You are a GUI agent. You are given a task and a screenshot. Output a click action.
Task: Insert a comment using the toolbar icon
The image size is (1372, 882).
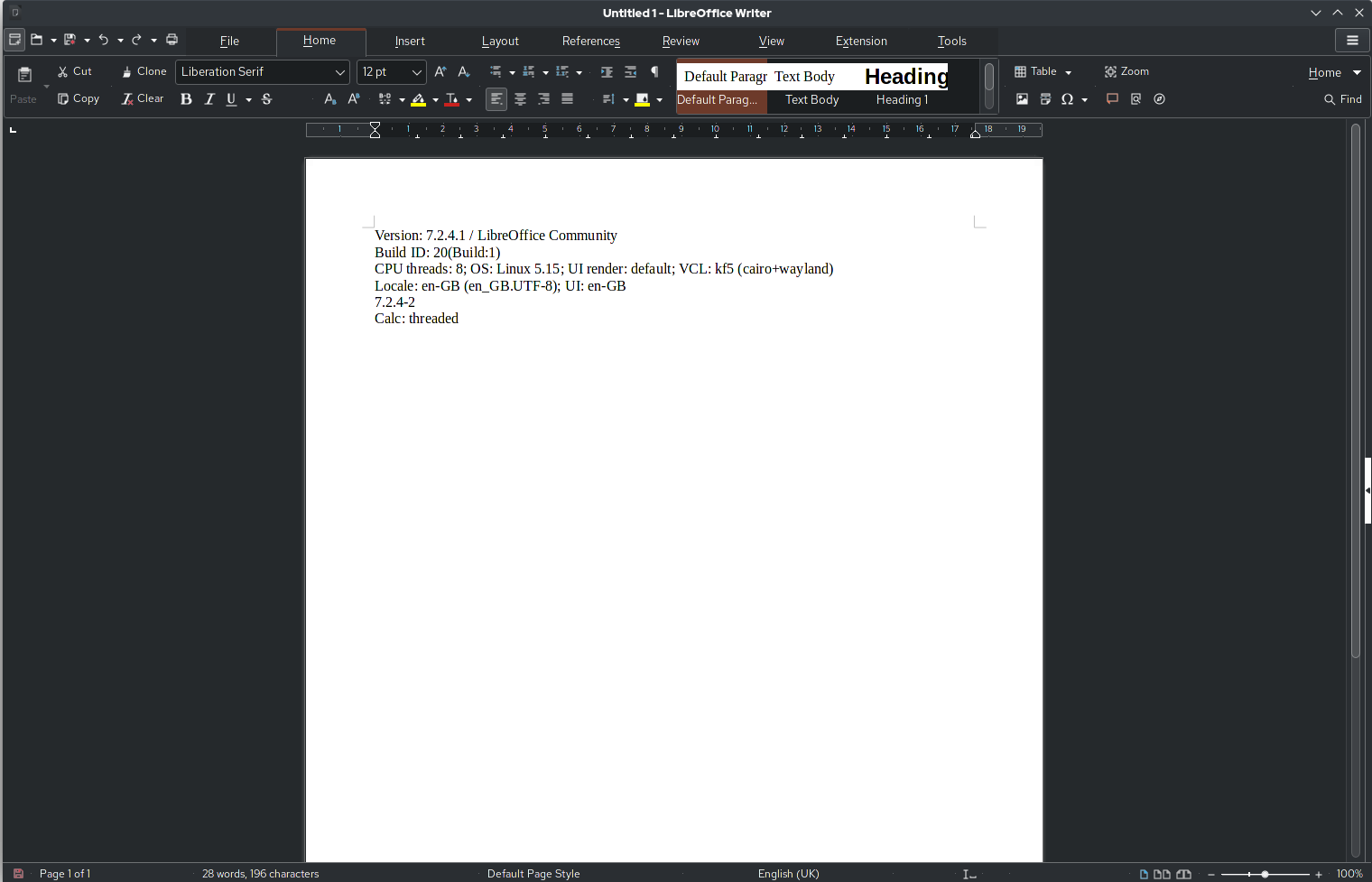pos(1112,99)
